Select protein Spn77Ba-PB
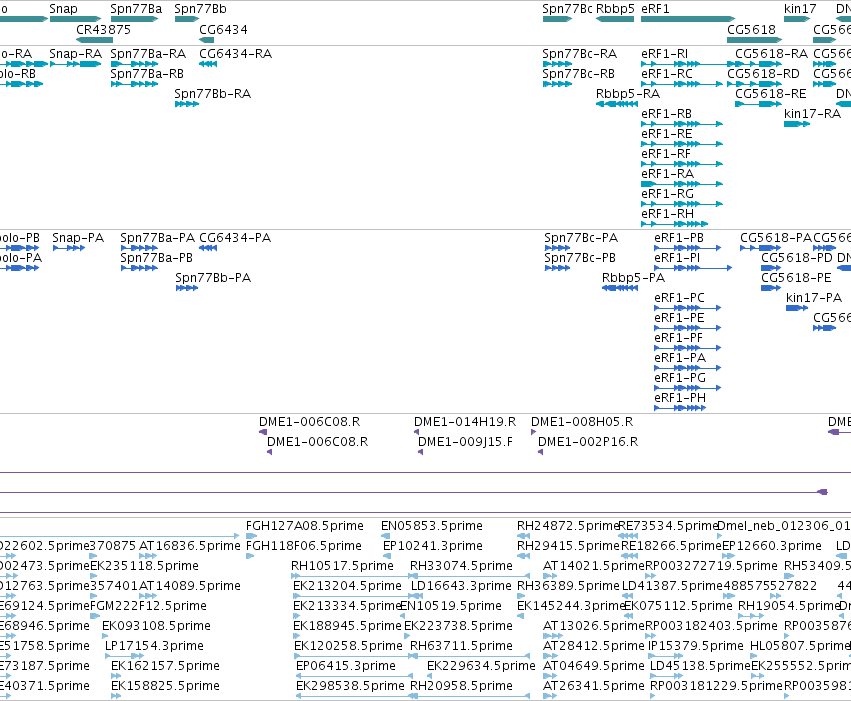Screen dimensions: 851x701 point(139,268)
